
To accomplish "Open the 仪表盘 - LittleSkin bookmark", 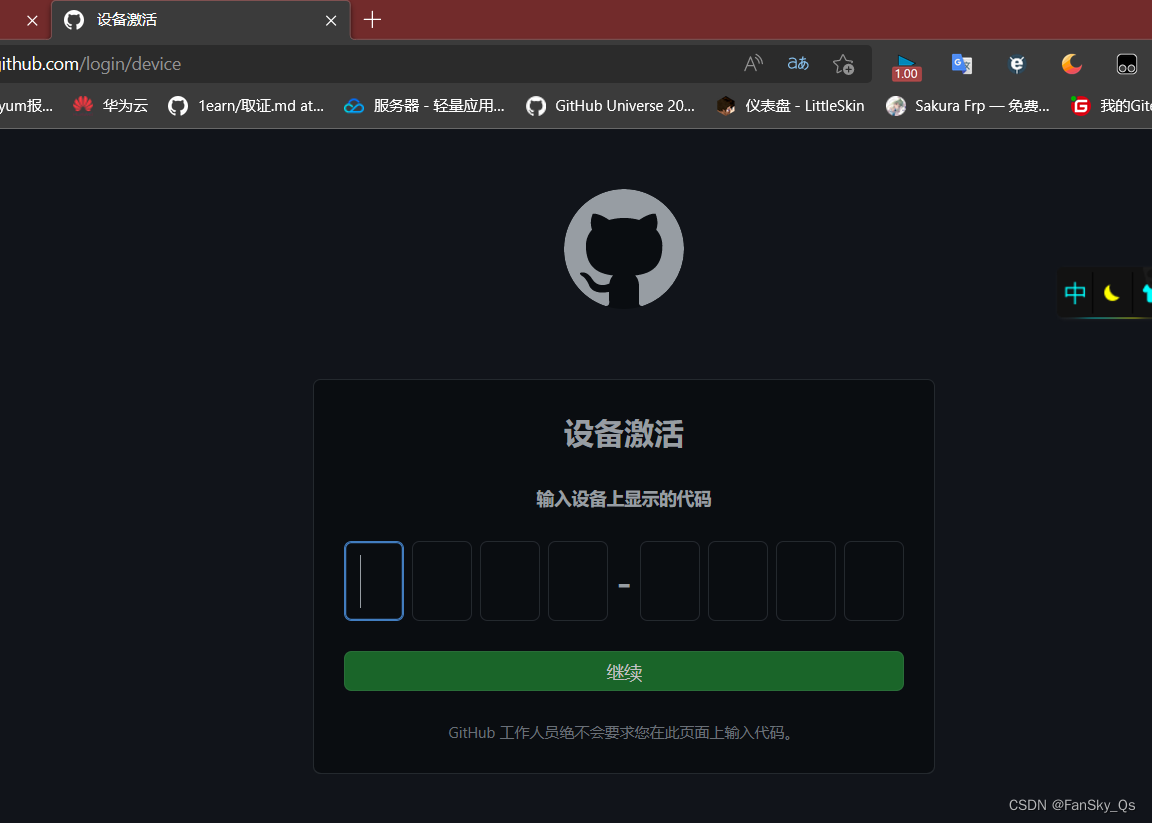I will (x=791, y=106).
